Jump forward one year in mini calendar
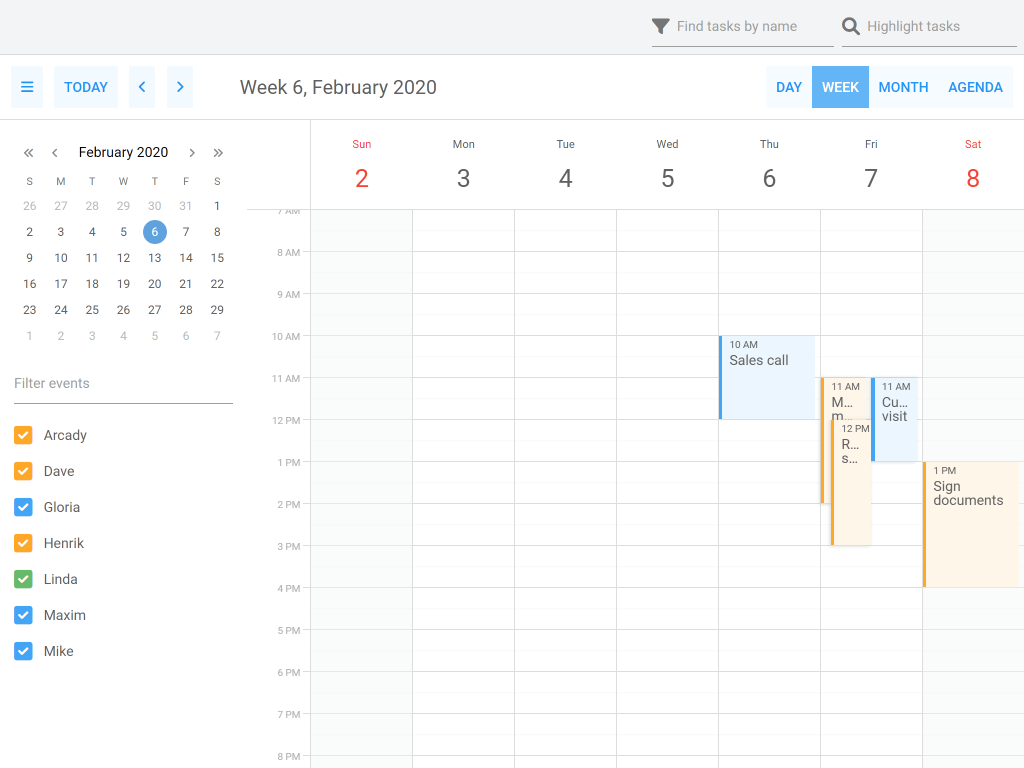 click(218, 153)
